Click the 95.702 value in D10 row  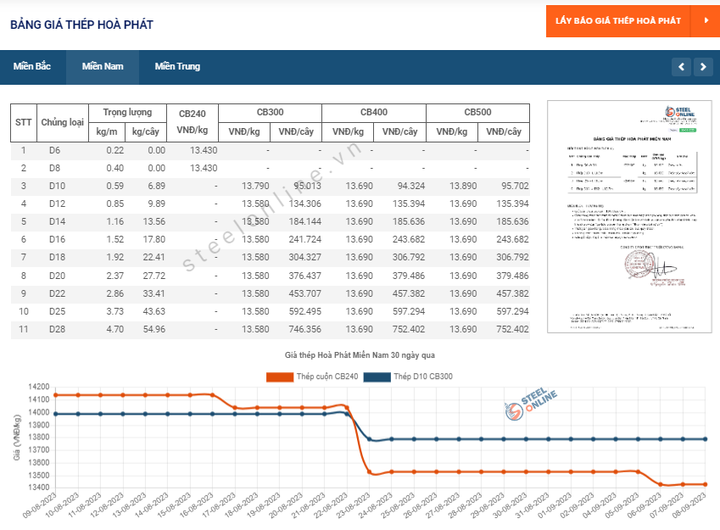tap(515, 186)
